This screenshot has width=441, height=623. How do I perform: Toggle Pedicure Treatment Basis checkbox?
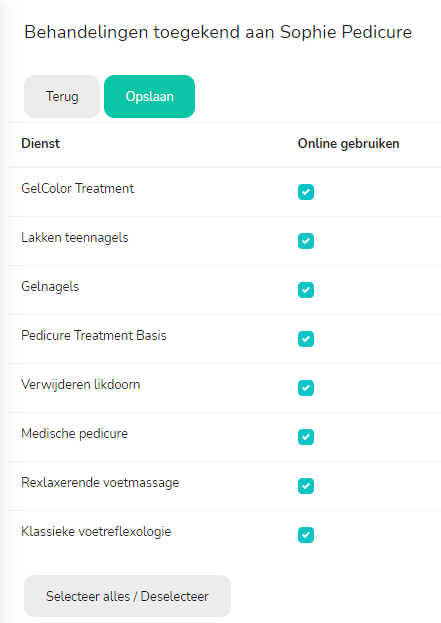tap(306, 339)
